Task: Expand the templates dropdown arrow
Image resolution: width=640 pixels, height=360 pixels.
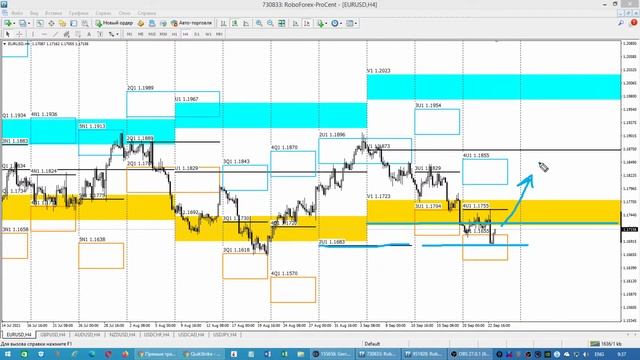Action: tap(356, 23)
